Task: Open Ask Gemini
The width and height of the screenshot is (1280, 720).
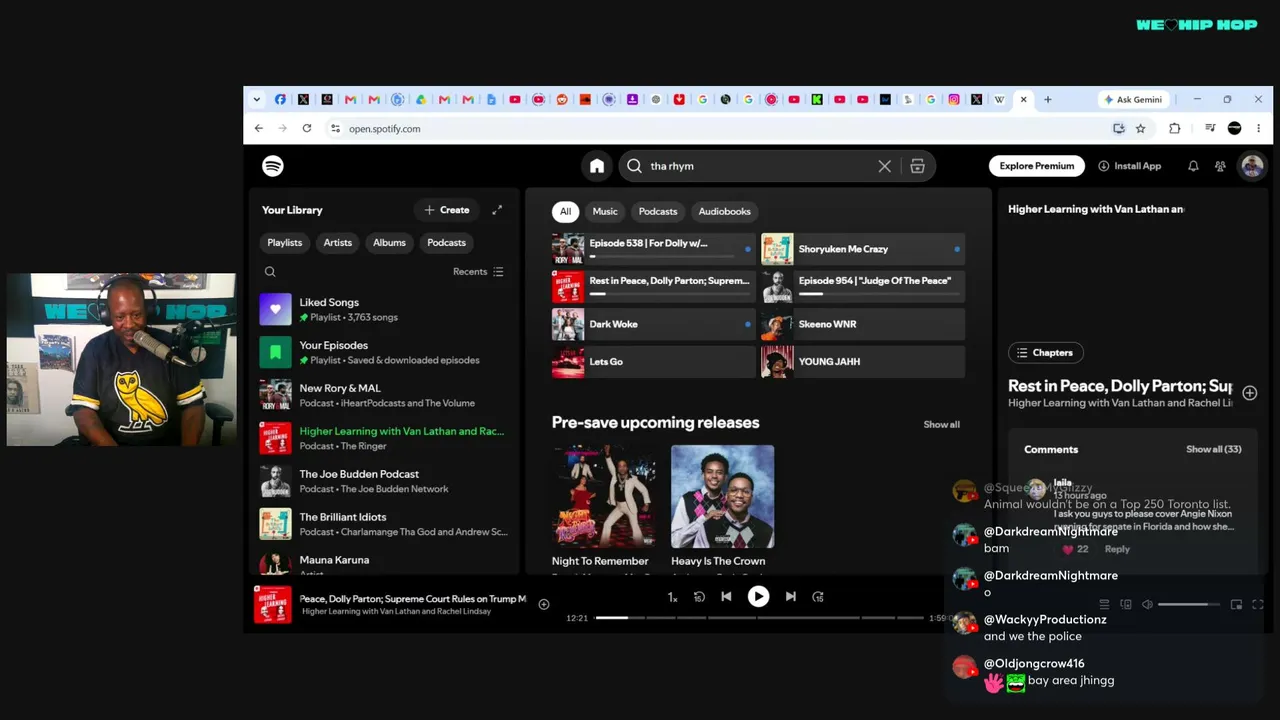Action: [x=1132, y=99]
